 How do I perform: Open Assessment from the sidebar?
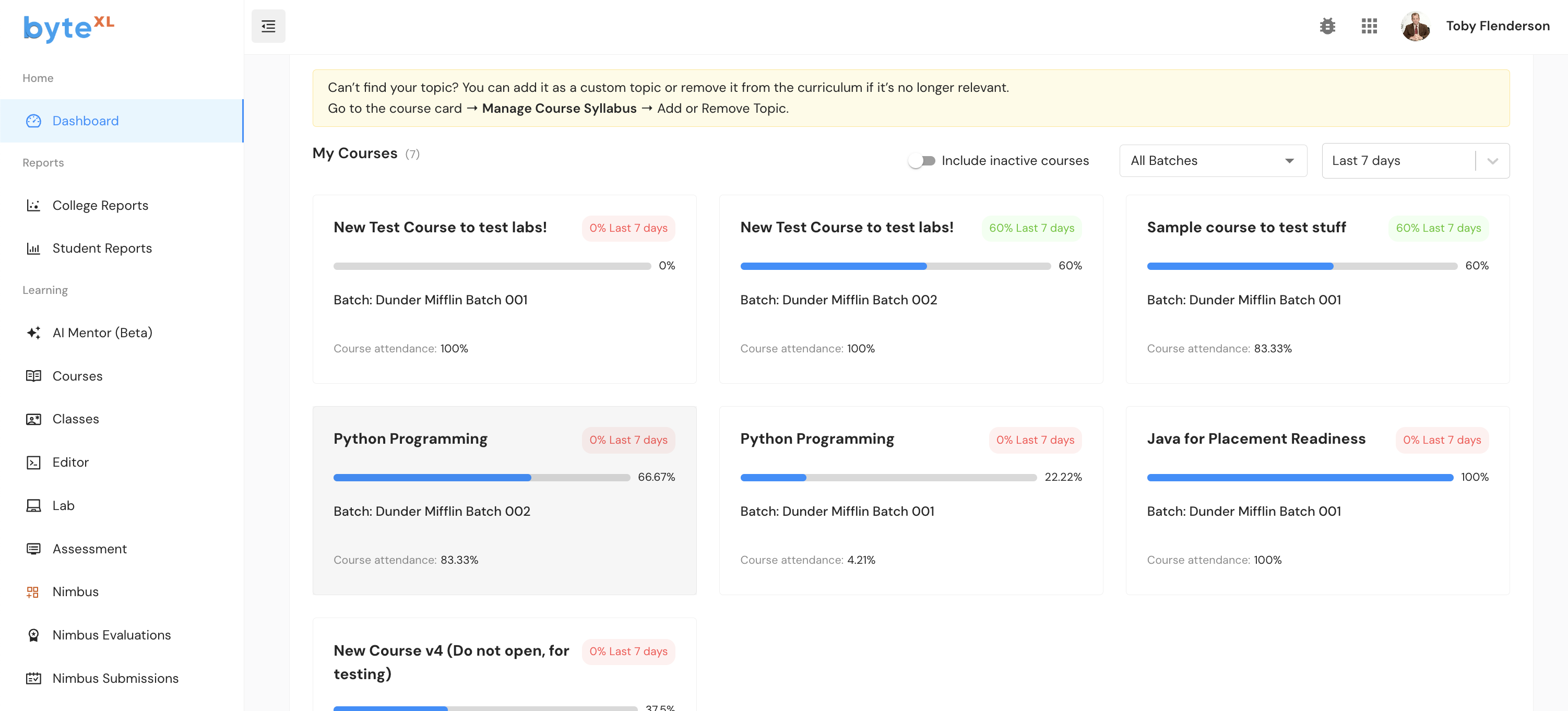pos(89,549)
